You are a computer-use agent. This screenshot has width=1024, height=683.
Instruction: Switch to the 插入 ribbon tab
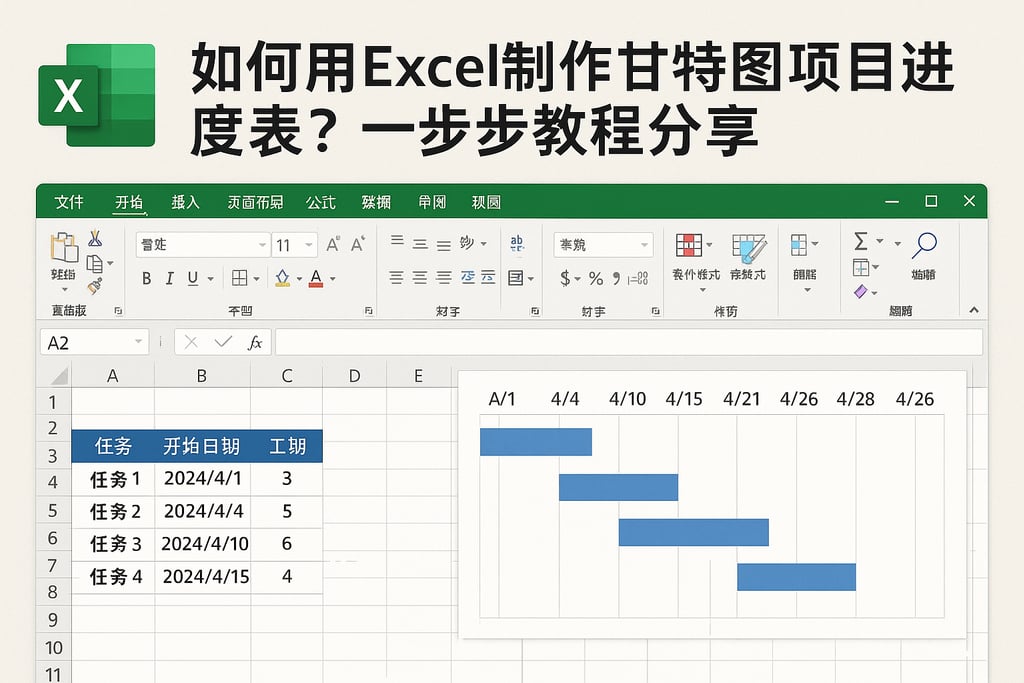186,202
